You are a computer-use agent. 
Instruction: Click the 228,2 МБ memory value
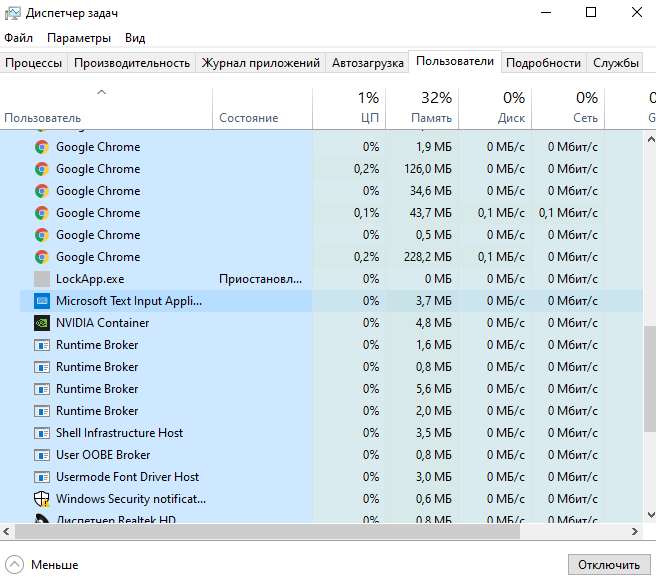[428, 257]
